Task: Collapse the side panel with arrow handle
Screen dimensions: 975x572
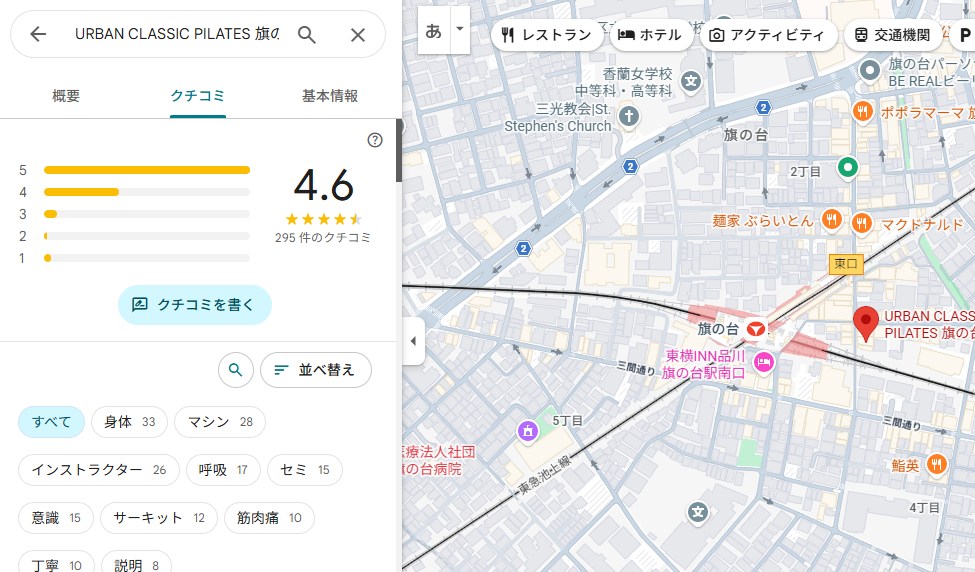Action: point(413,342)
